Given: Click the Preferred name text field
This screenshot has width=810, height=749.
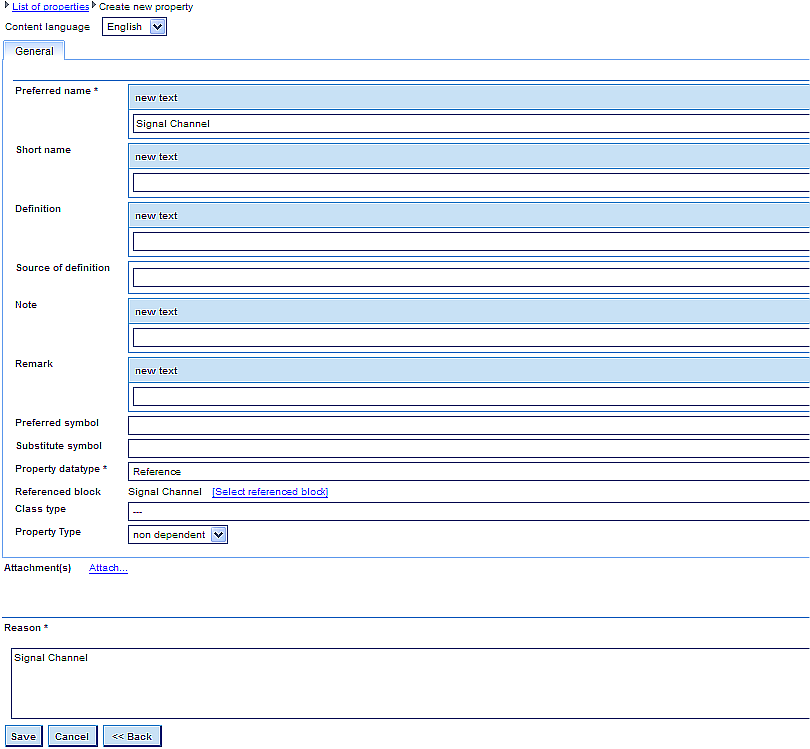Looking at the screenshot, I should tap(470, 124).
